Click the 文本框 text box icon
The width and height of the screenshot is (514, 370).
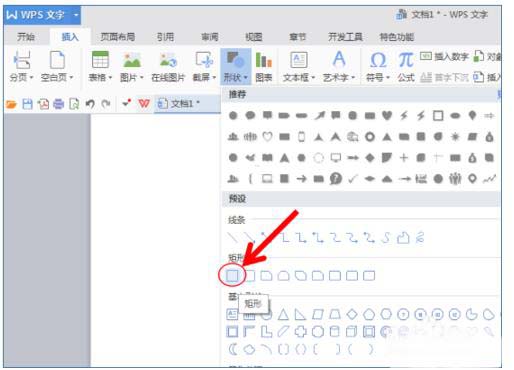[x=298, y=60]
